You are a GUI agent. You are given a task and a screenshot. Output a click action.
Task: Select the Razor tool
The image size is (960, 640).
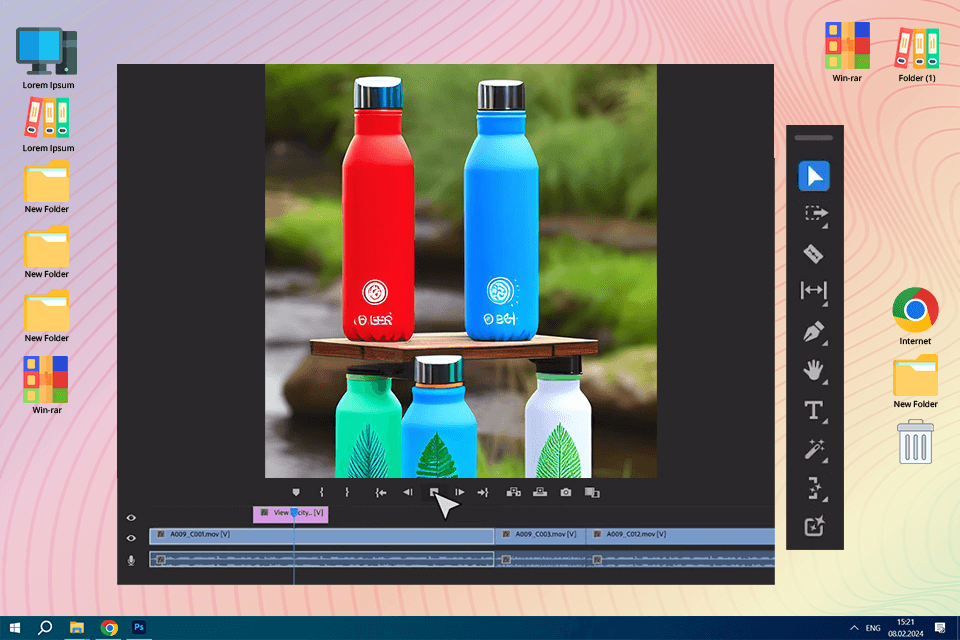[813, 254]
